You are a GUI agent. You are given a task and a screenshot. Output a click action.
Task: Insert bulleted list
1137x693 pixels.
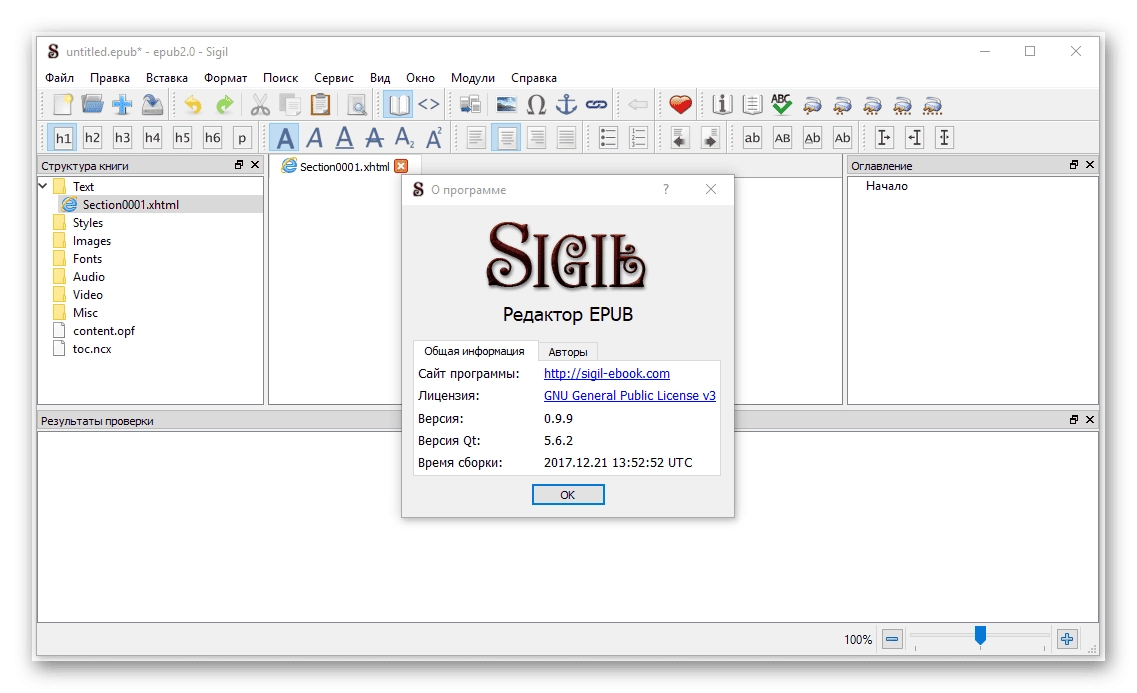(x=608, y=138)
